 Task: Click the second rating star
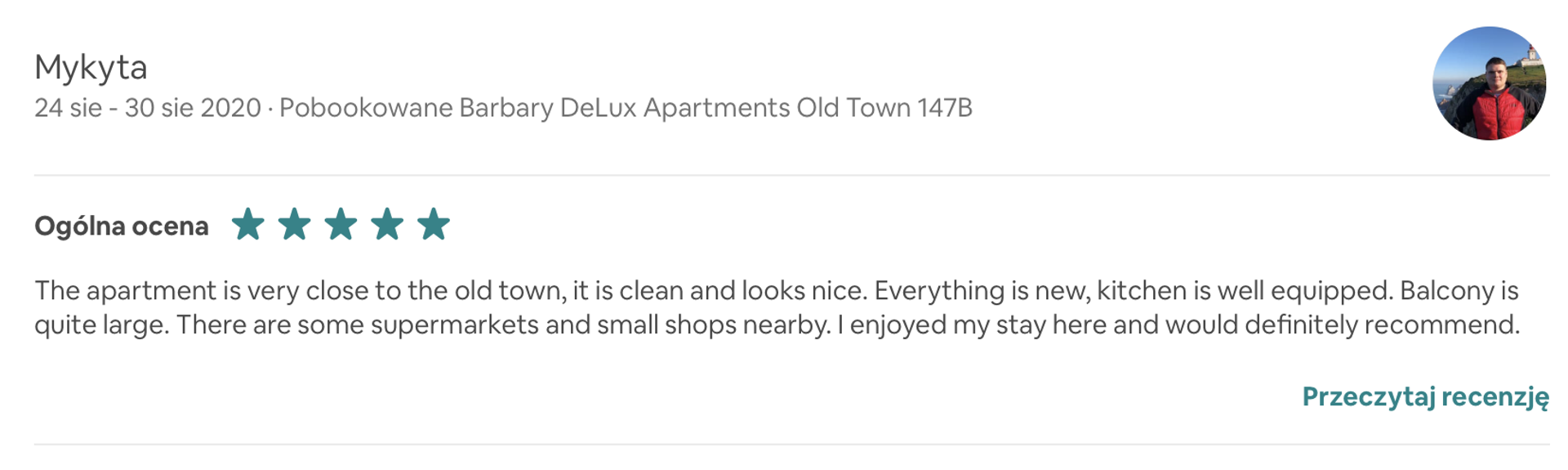click(x=294, y=225)
